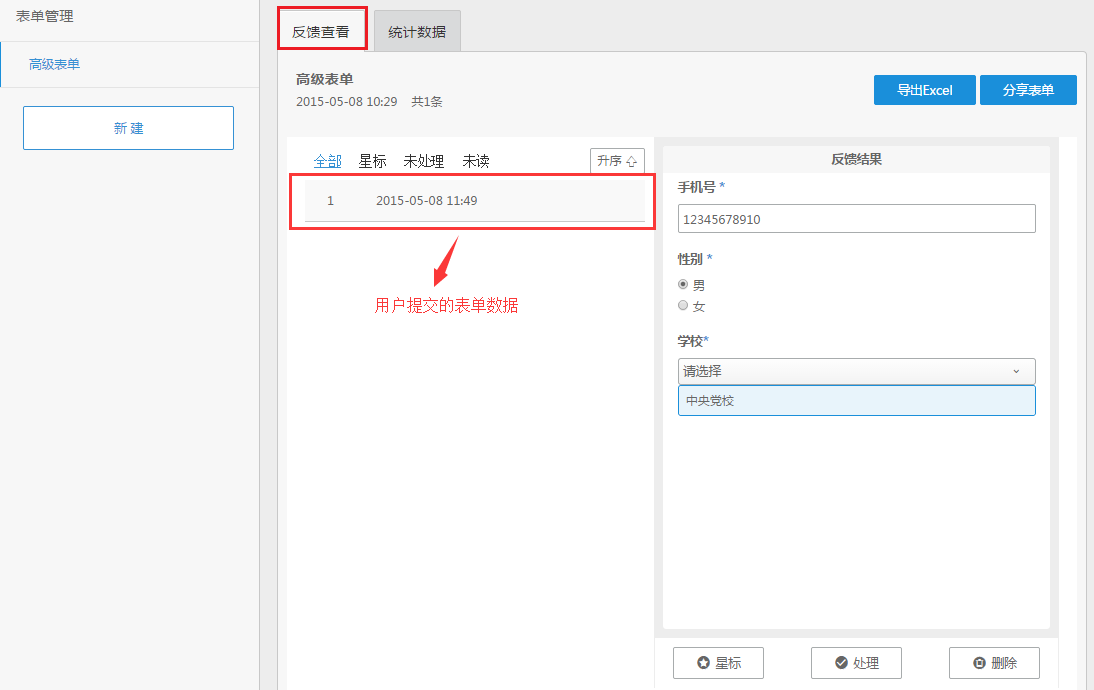Select 高级表单 in the left sidebar
This screenshot has height=690, width=1094.
pos(55,65)
